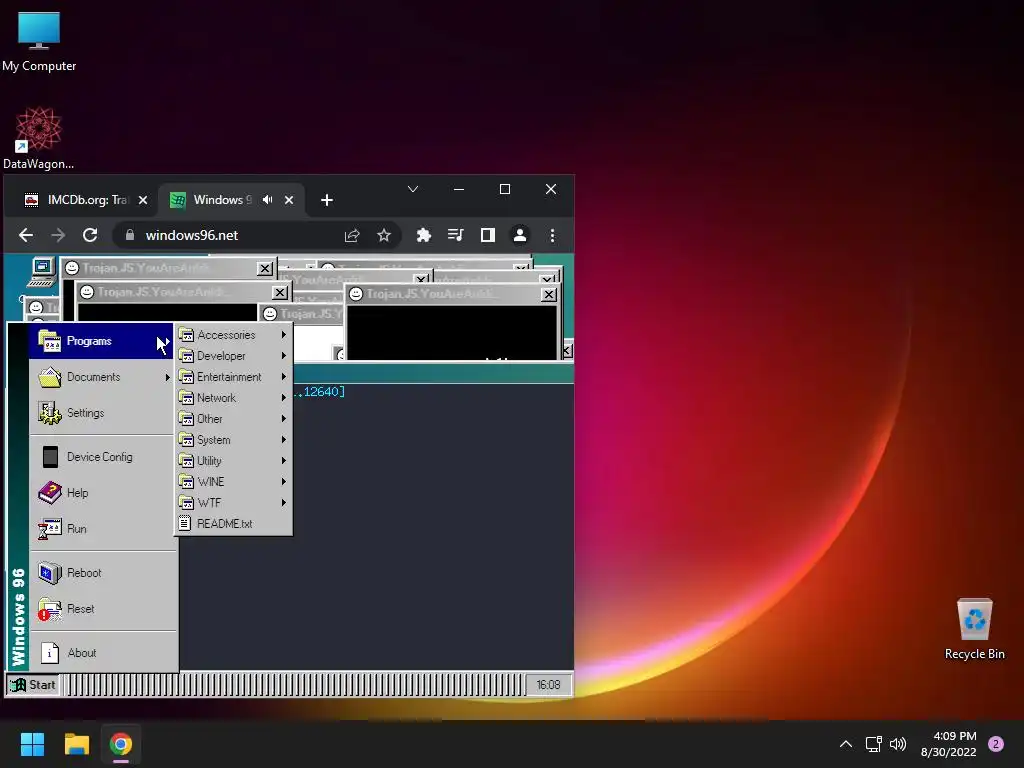The image size is (1024, 768).
Task: Close the Windows 96 tab
Action: [x=289, y=200]
